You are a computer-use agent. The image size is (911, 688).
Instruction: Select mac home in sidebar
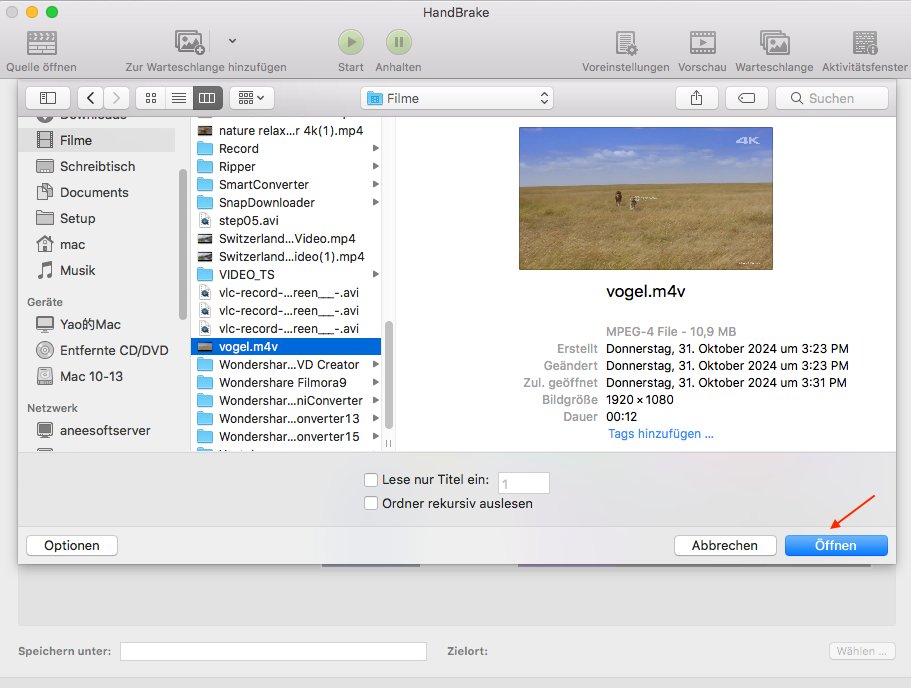point(96,245)
